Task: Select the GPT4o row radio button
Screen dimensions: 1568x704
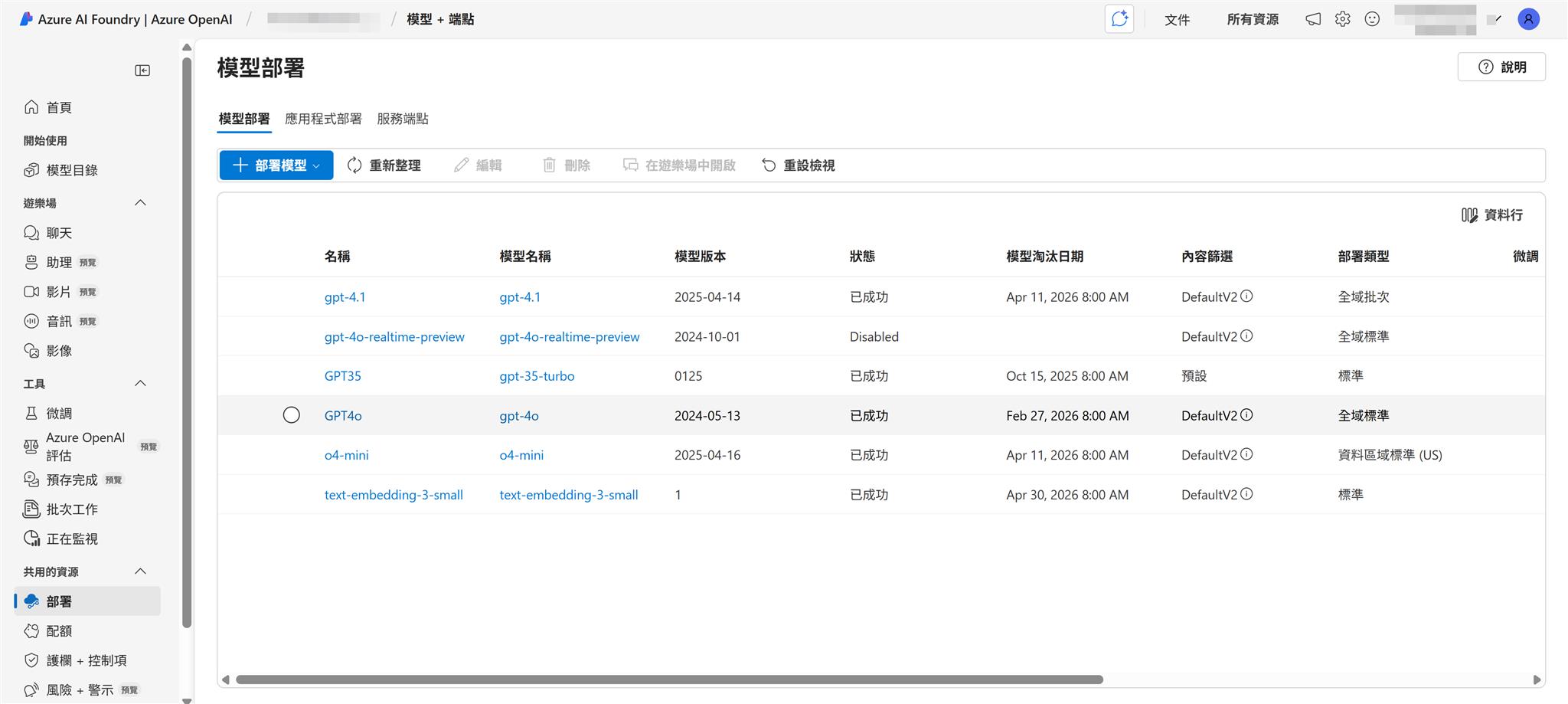Action: pos(292,415)
